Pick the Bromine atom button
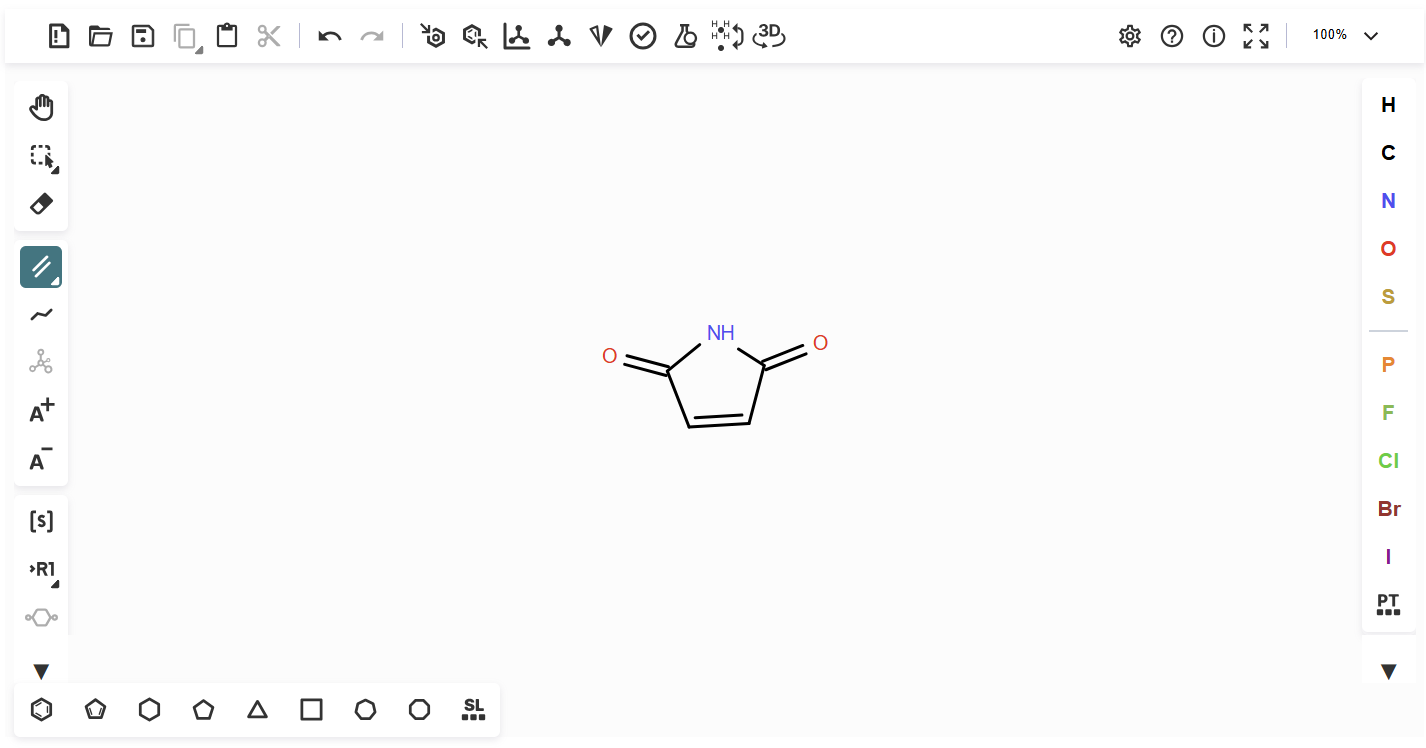Screen dimensions: 1426x748 coord(1388,509)
